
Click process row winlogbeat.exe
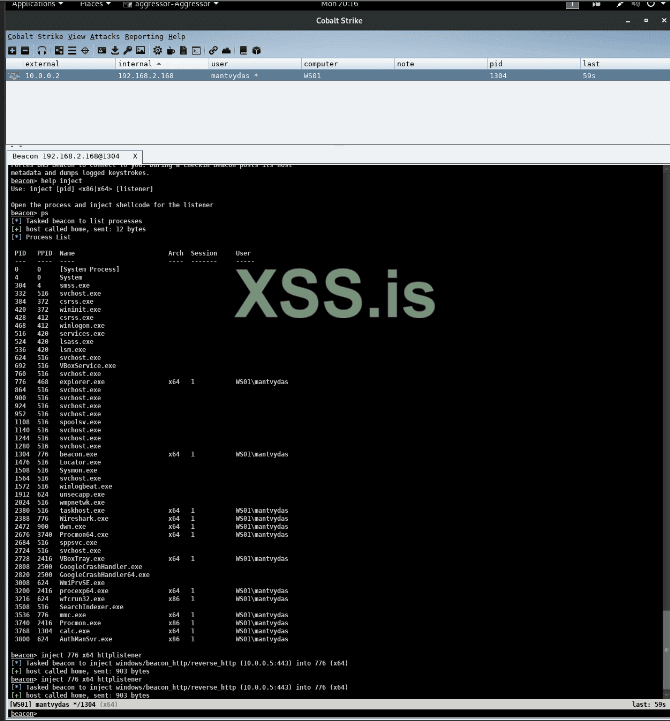coord(63,486)
